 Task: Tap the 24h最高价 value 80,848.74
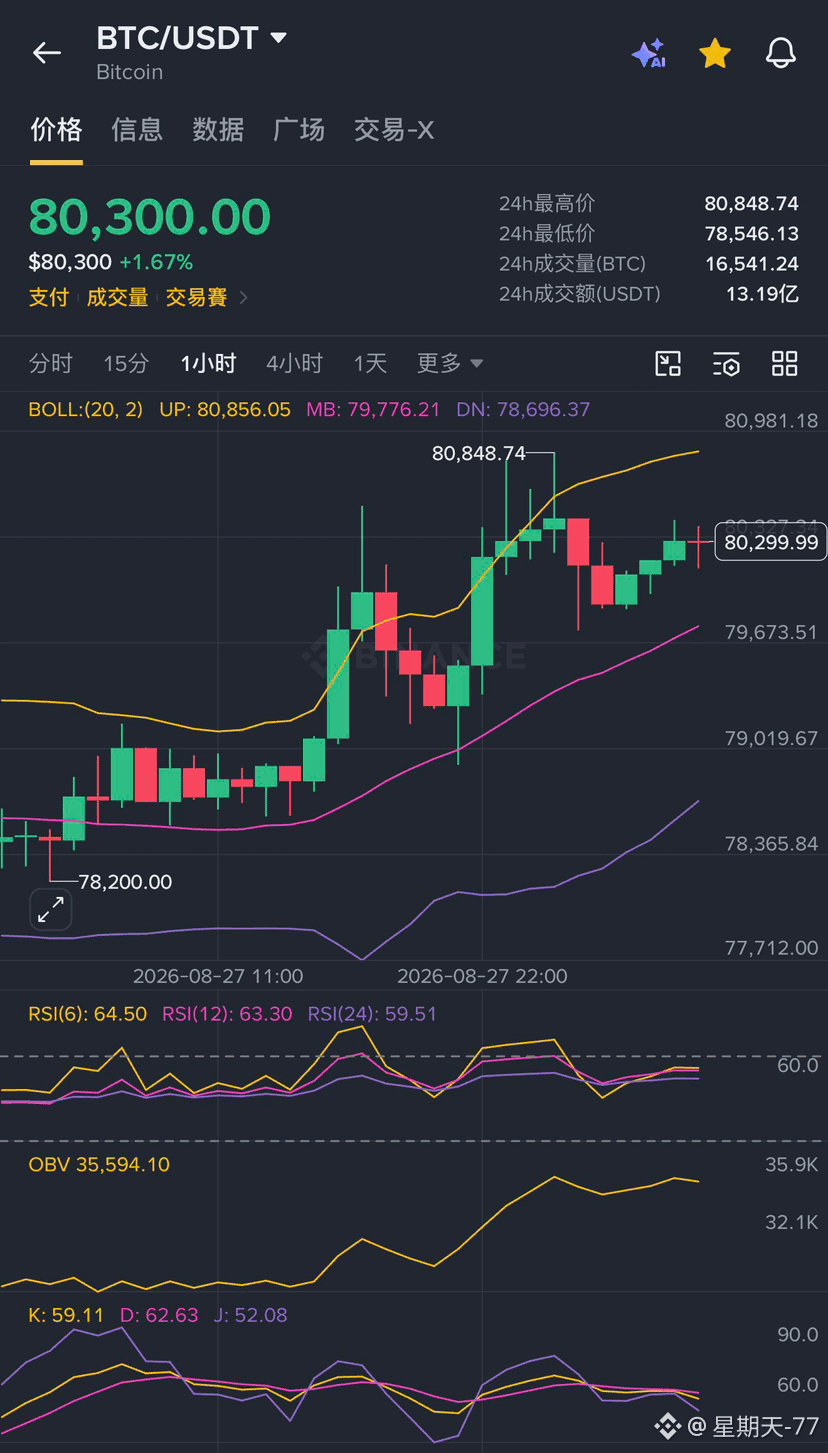(x=751, y=204)
